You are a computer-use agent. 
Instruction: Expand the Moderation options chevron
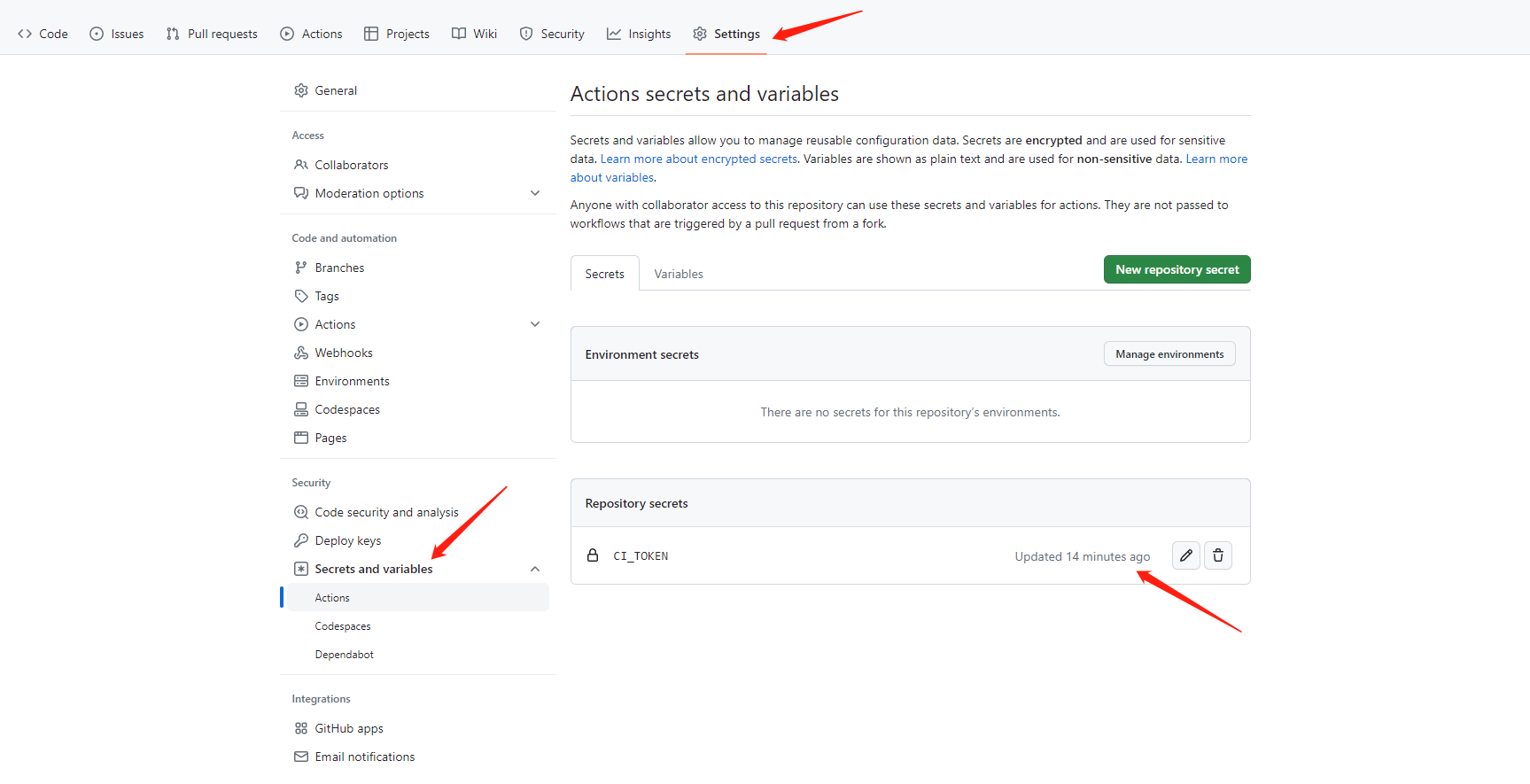(535, 193)
